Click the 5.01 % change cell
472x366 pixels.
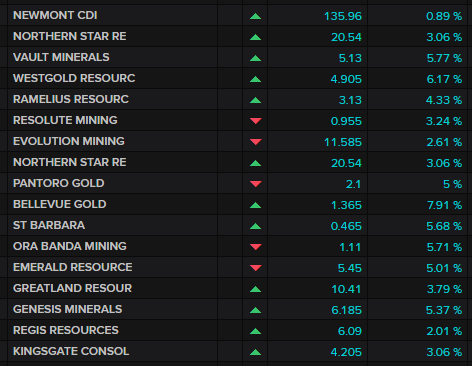444,268
